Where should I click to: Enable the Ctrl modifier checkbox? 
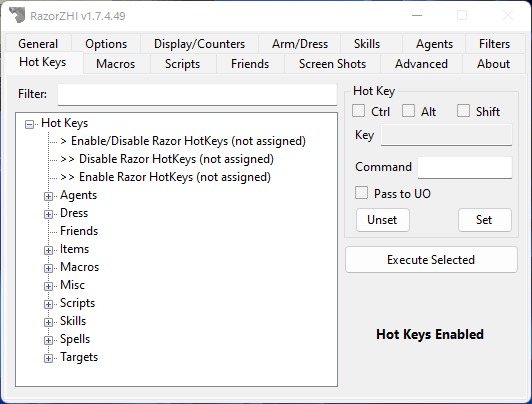358,111
